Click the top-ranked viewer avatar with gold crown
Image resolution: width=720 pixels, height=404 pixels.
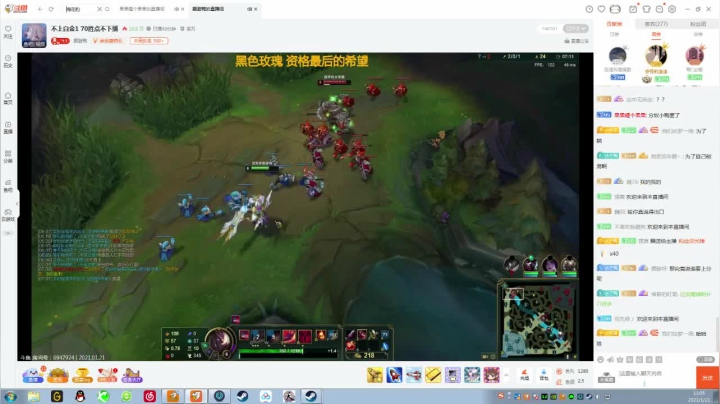(656, 55)
